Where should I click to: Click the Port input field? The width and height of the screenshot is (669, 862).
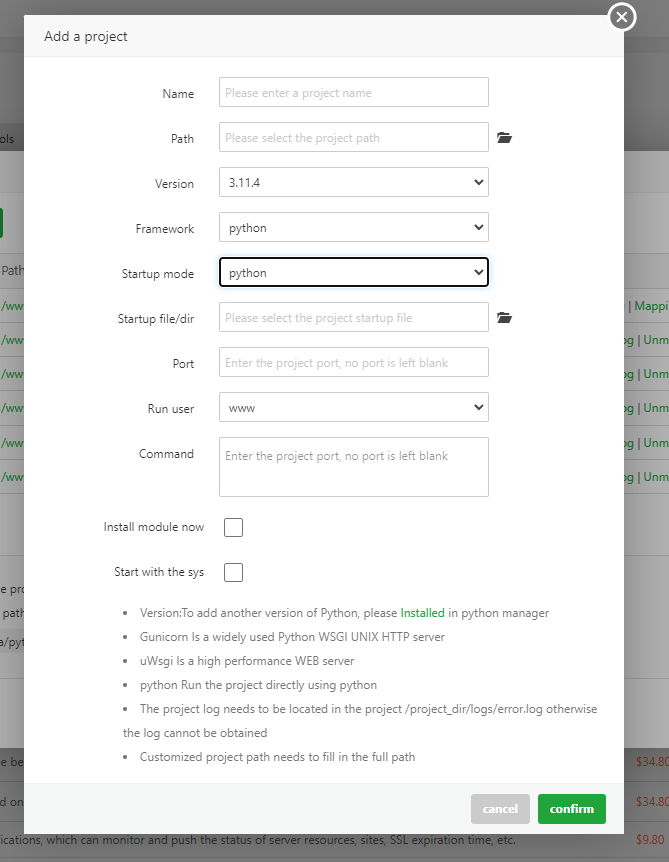(x=353, y=363)
